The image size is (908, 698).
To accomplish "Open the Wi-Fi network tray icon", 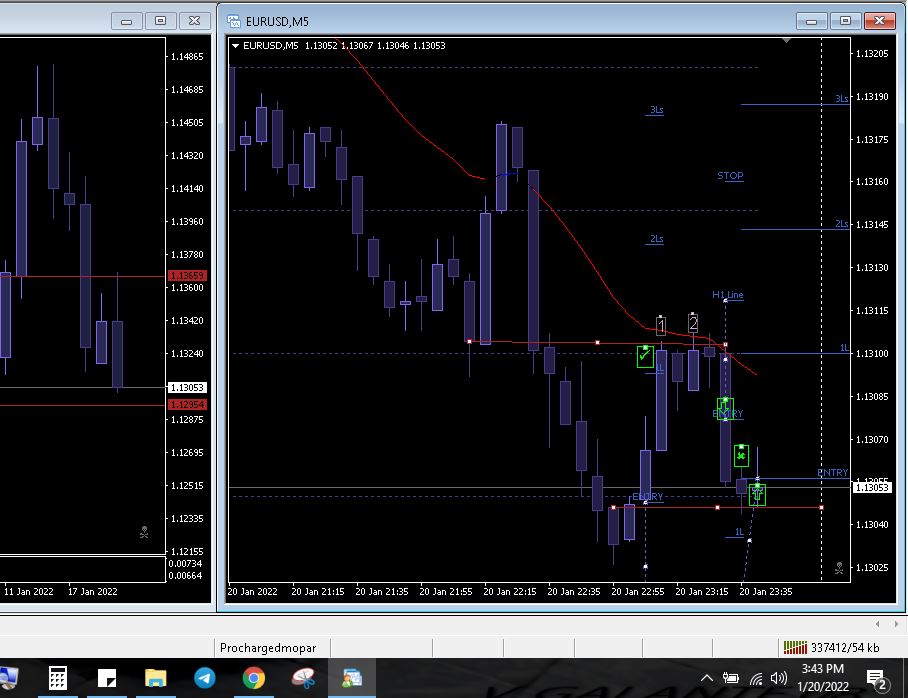I will [756, 678].
